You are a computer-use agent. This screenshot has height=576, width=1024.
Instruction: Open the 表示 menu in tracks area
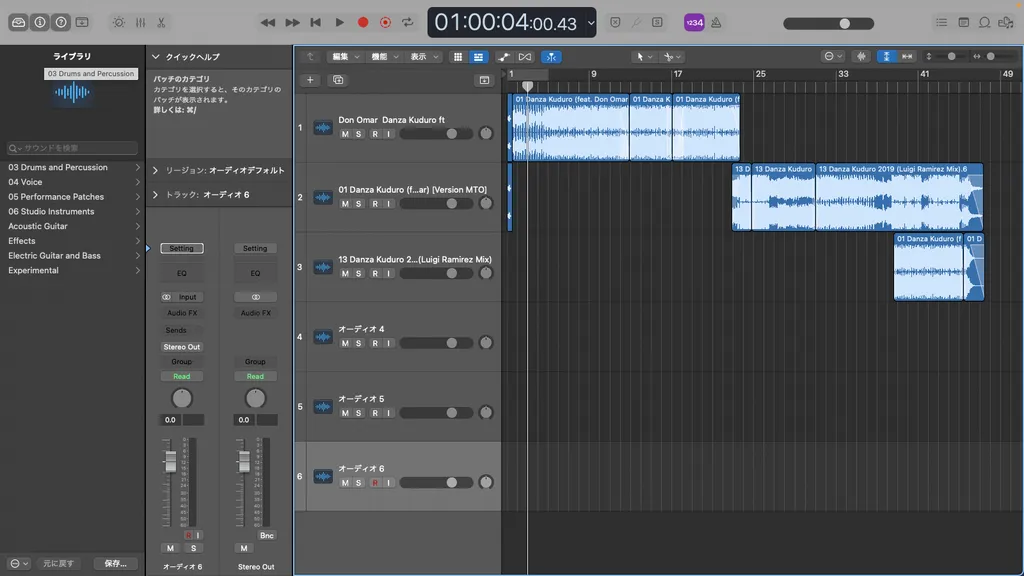click(423, 57)
